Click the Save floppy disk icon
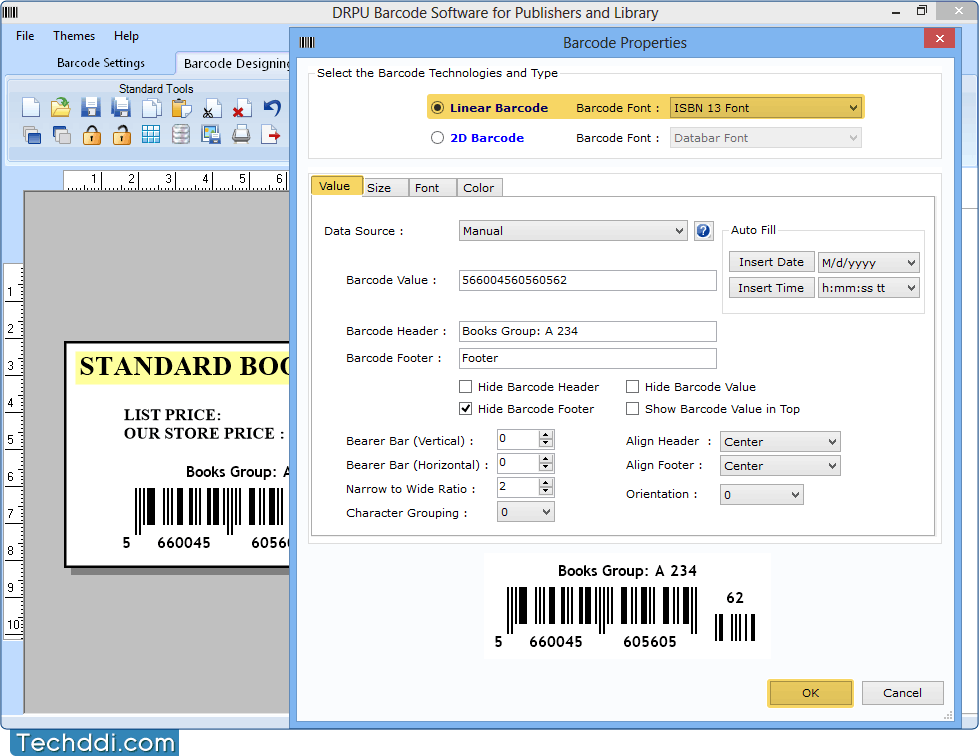Screen dimensions: 979x756 [91, 108]
